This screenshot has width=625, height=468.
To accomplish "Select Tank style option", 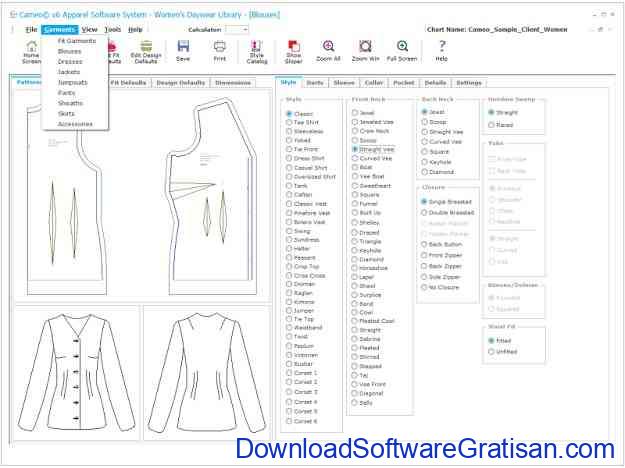I will coord(297,186).
